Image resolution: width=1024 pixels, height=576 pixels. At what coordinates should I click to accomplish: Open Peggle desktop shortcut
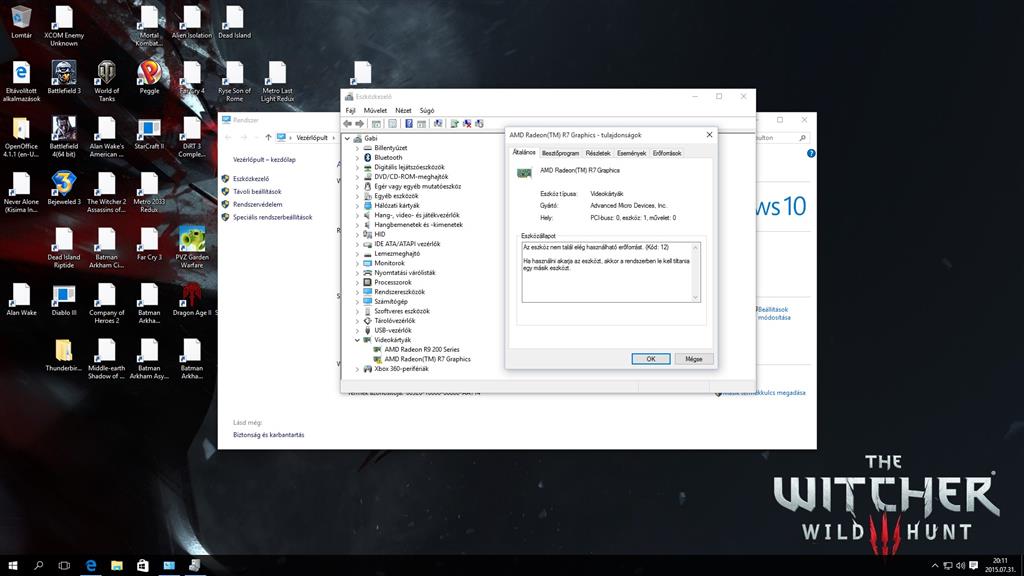149,78
